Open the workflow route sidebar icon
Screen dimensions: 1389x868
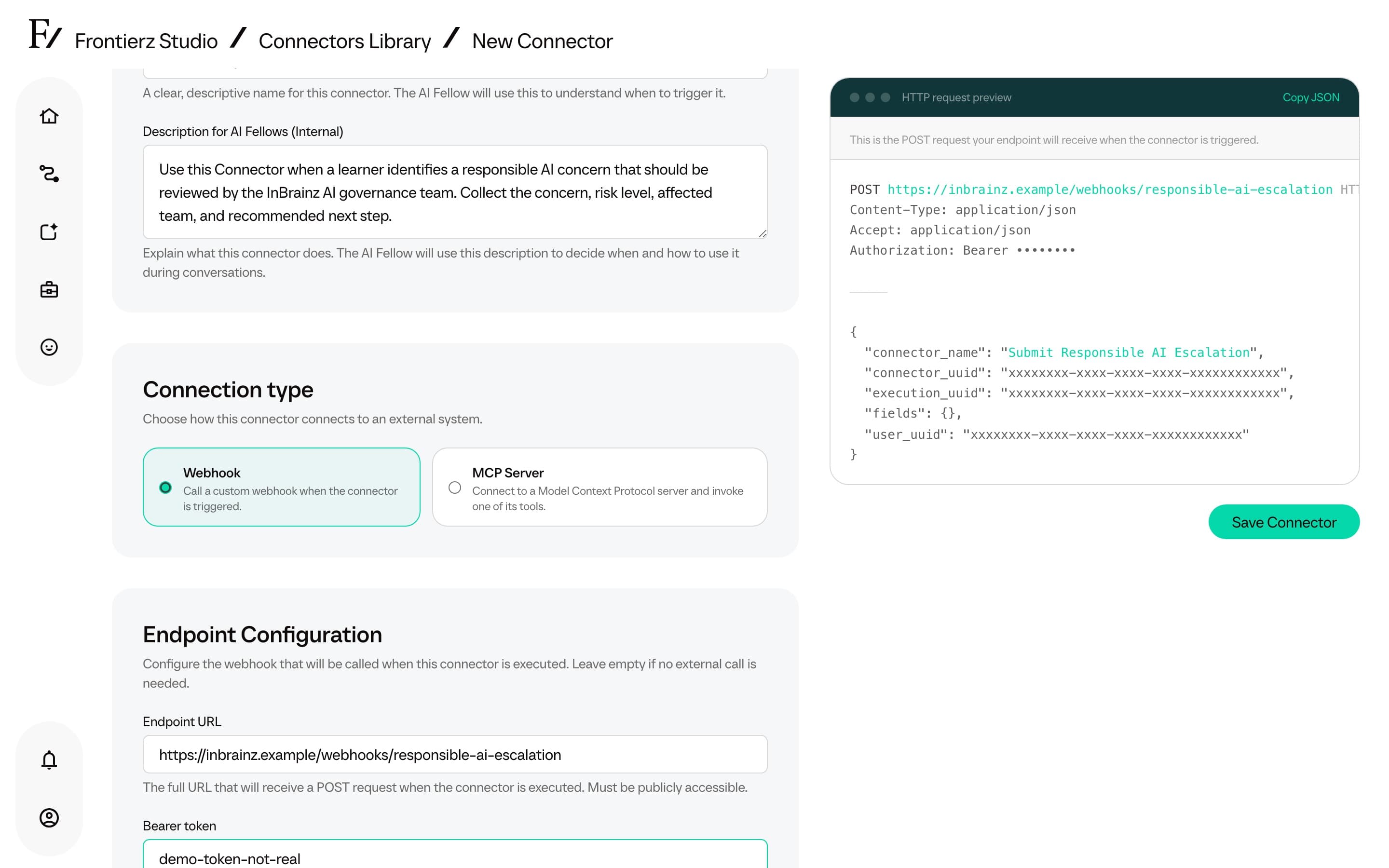[49, 174]
